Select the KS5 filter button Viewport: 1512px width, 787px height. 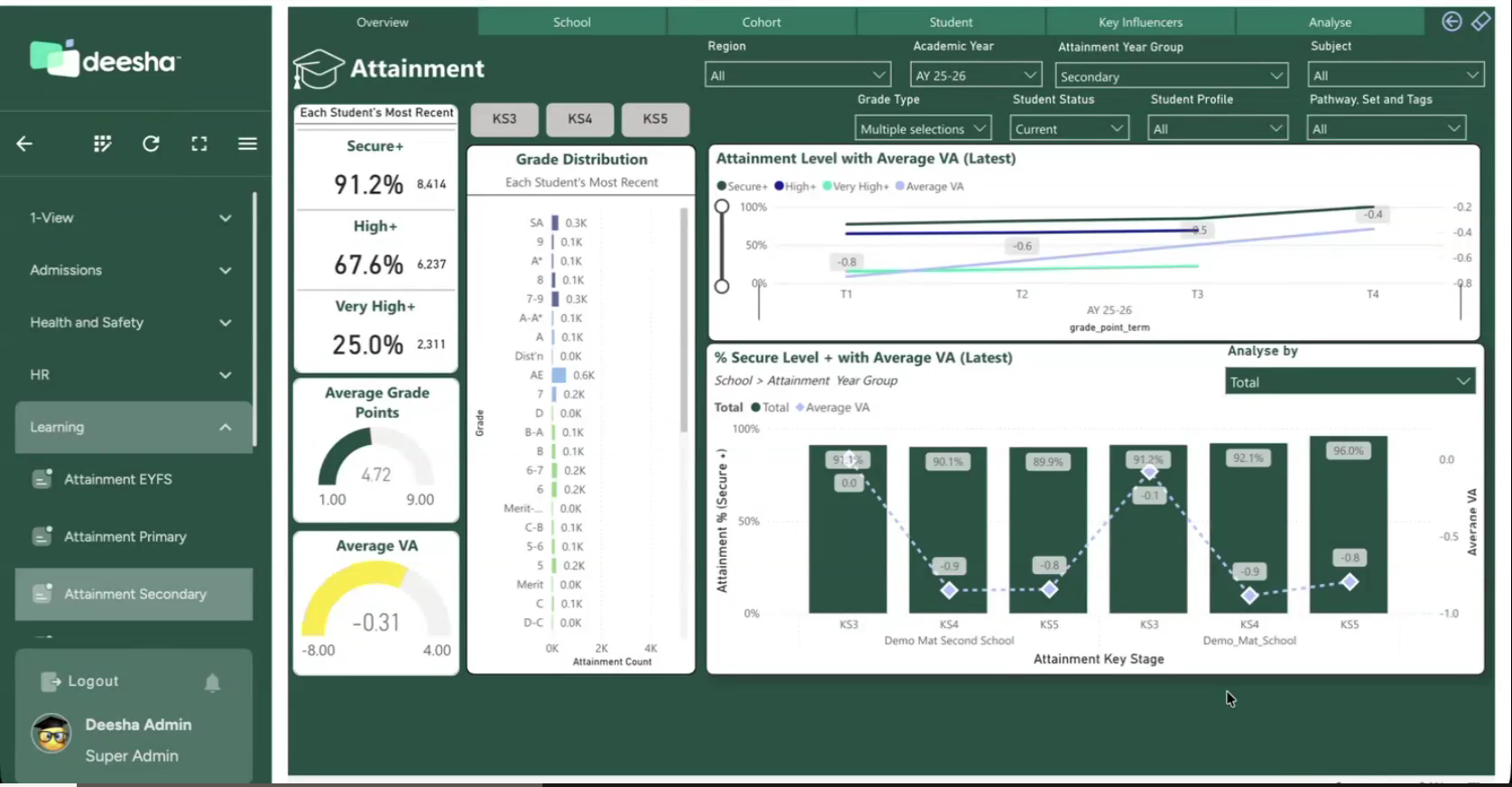tap(655, 118)
